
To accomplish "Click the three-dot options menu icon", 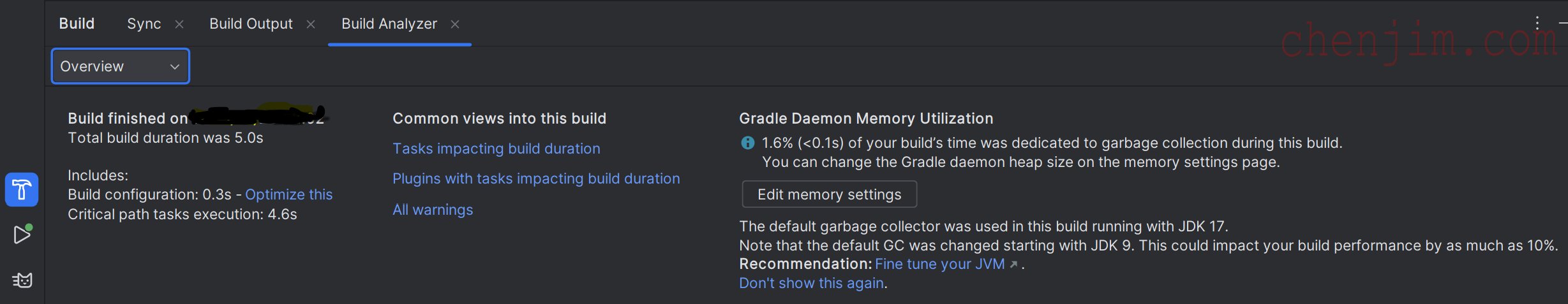I will click(x=1537, y=23).
